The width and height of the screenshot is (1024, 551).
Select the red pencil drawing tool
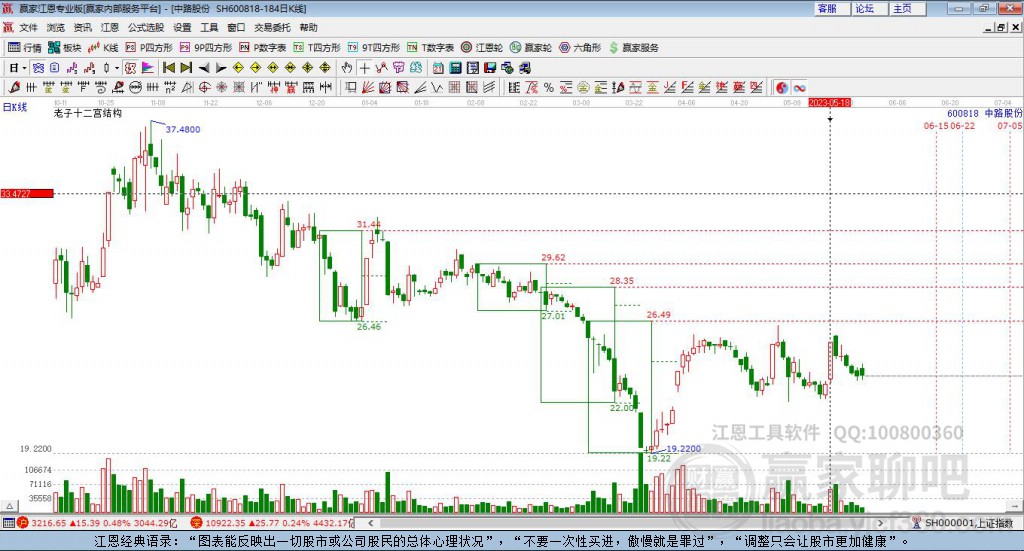tap(14, 87)
